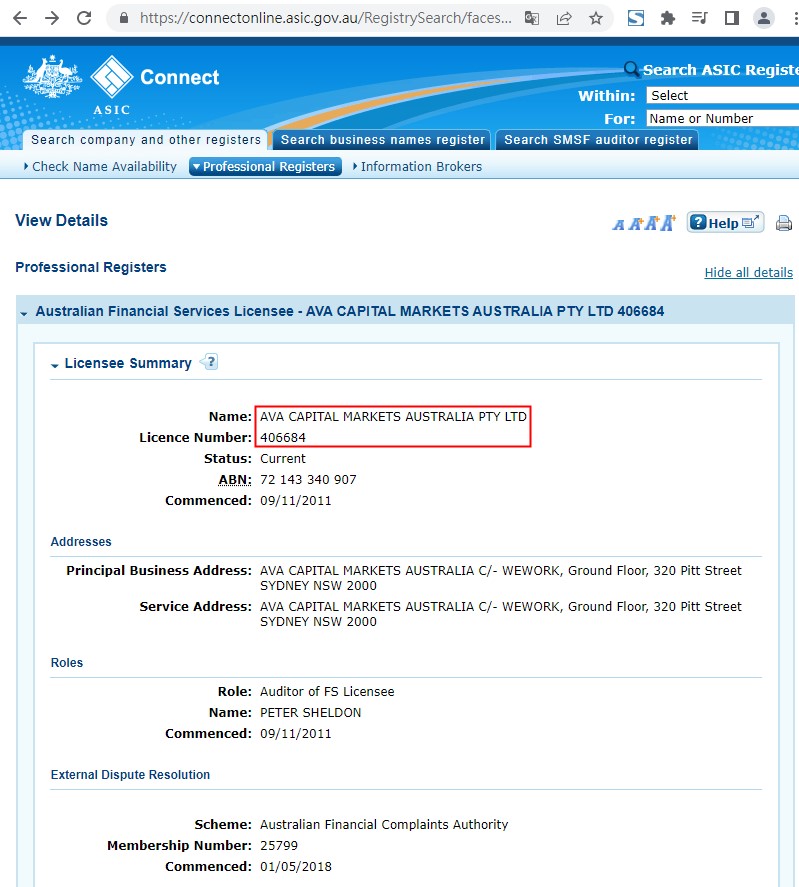Click the Service Address value
Viewport: 799px width, 887px height.
coord(501,614)
